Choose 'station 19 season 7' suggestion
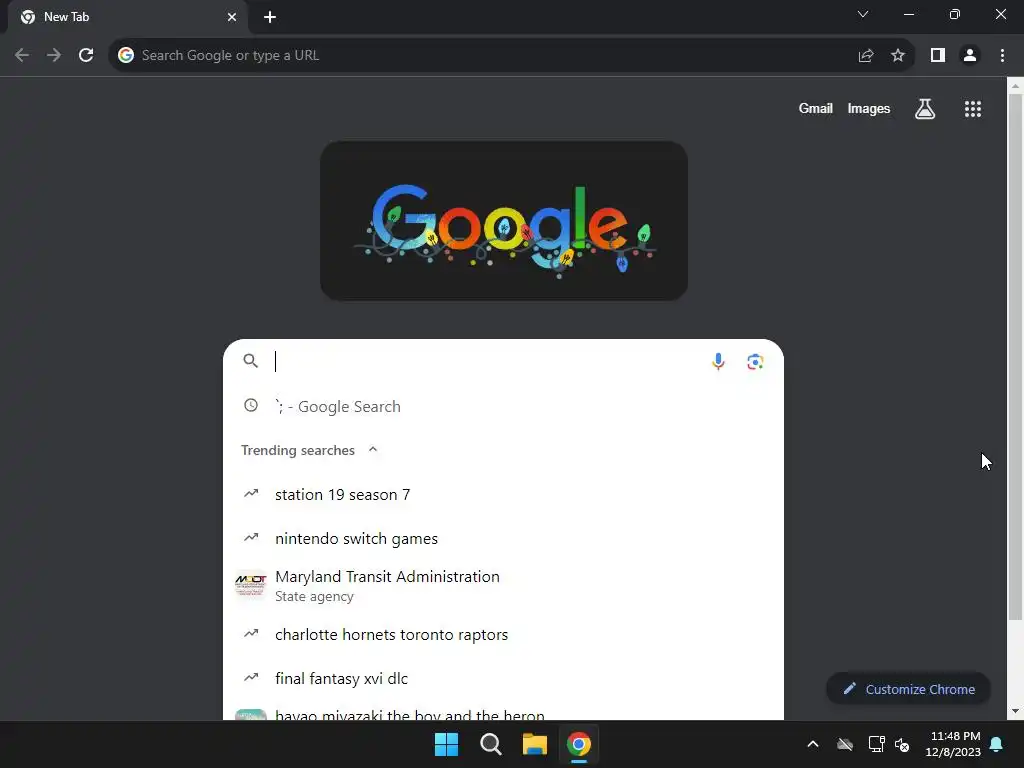The width and height of the screenshot is (1024, 768). point(504,494)
